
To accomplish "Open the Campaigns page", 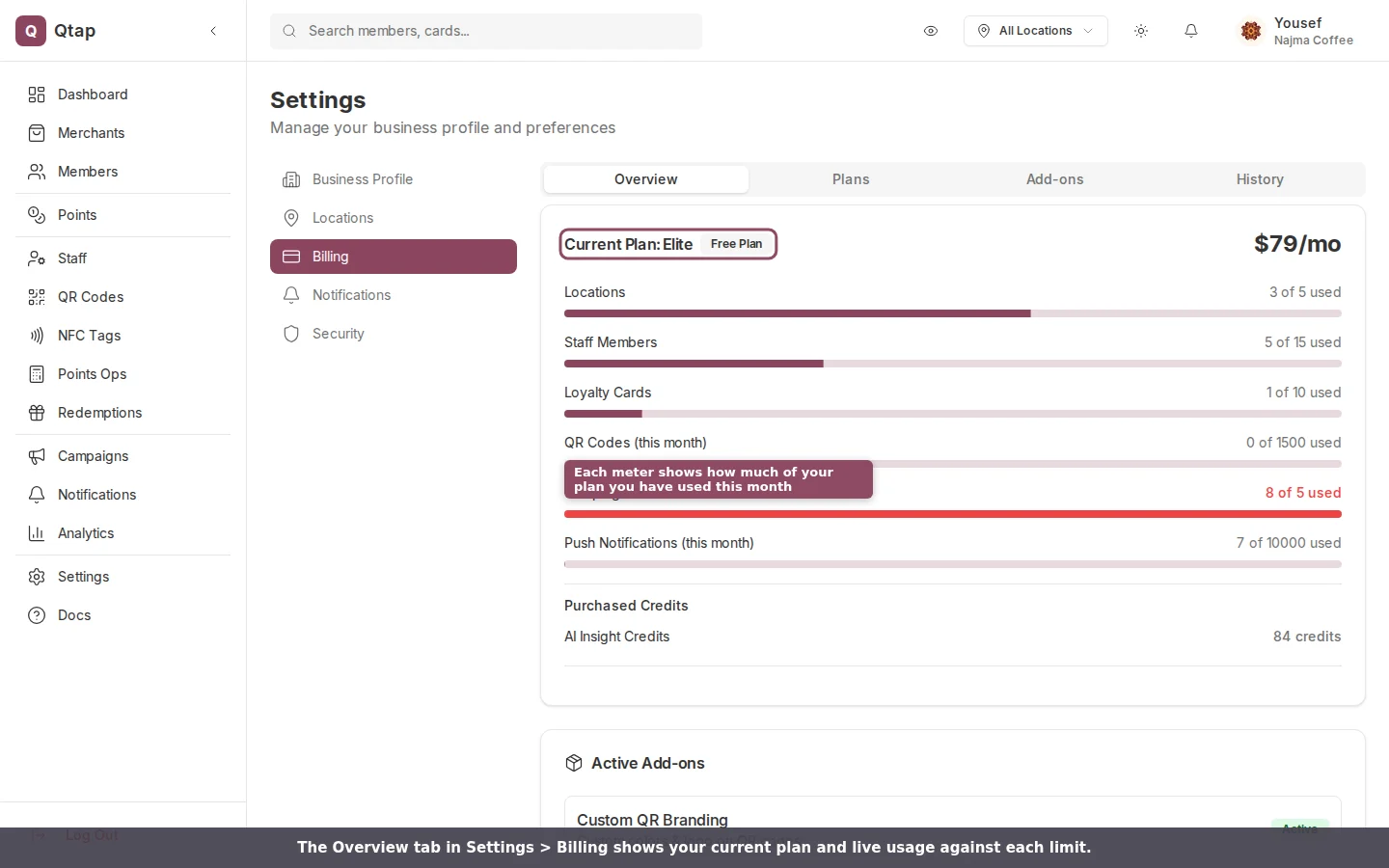I will pos(123,456).
